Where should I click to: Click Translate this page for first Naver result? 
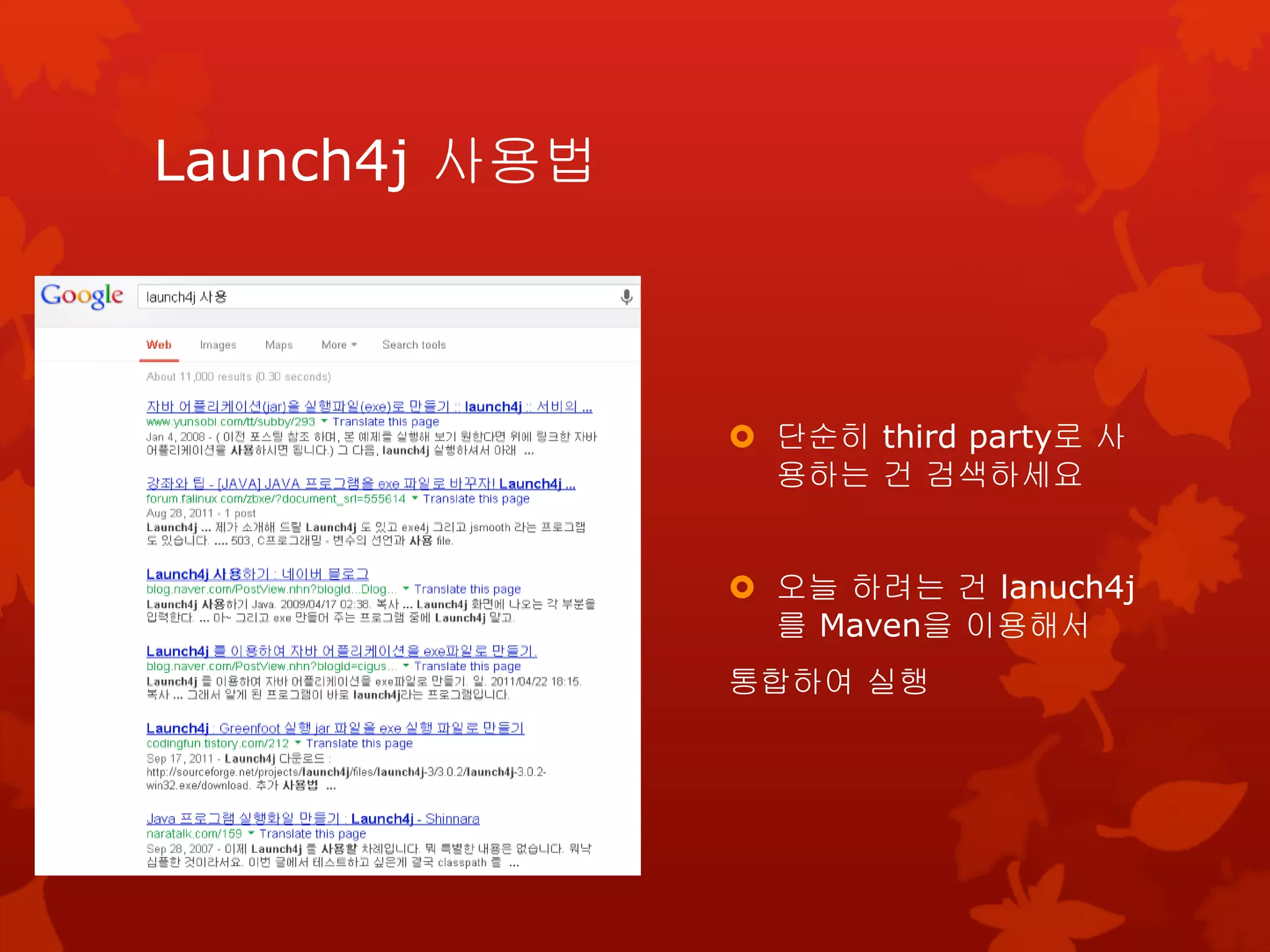468,589
